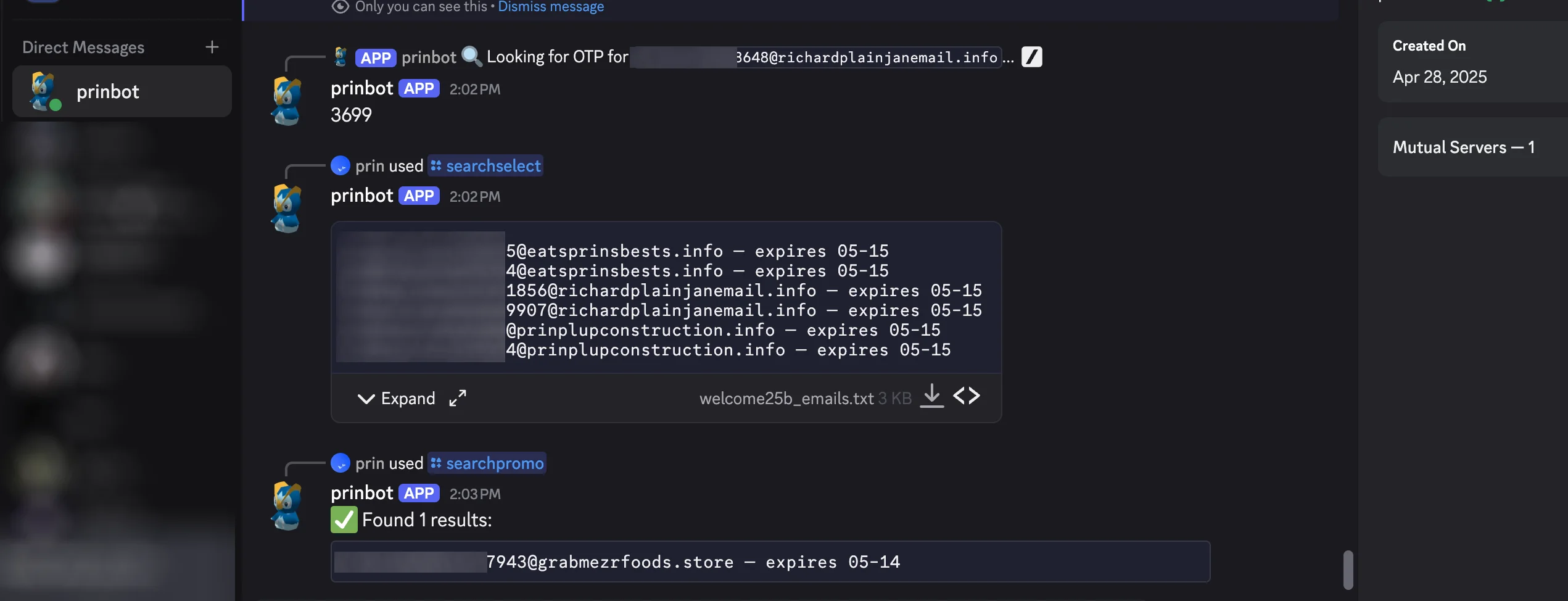
Task: Click prinbot's avatar beside the 3699 message
Action: pyautogui.click(x=287, y=101)
